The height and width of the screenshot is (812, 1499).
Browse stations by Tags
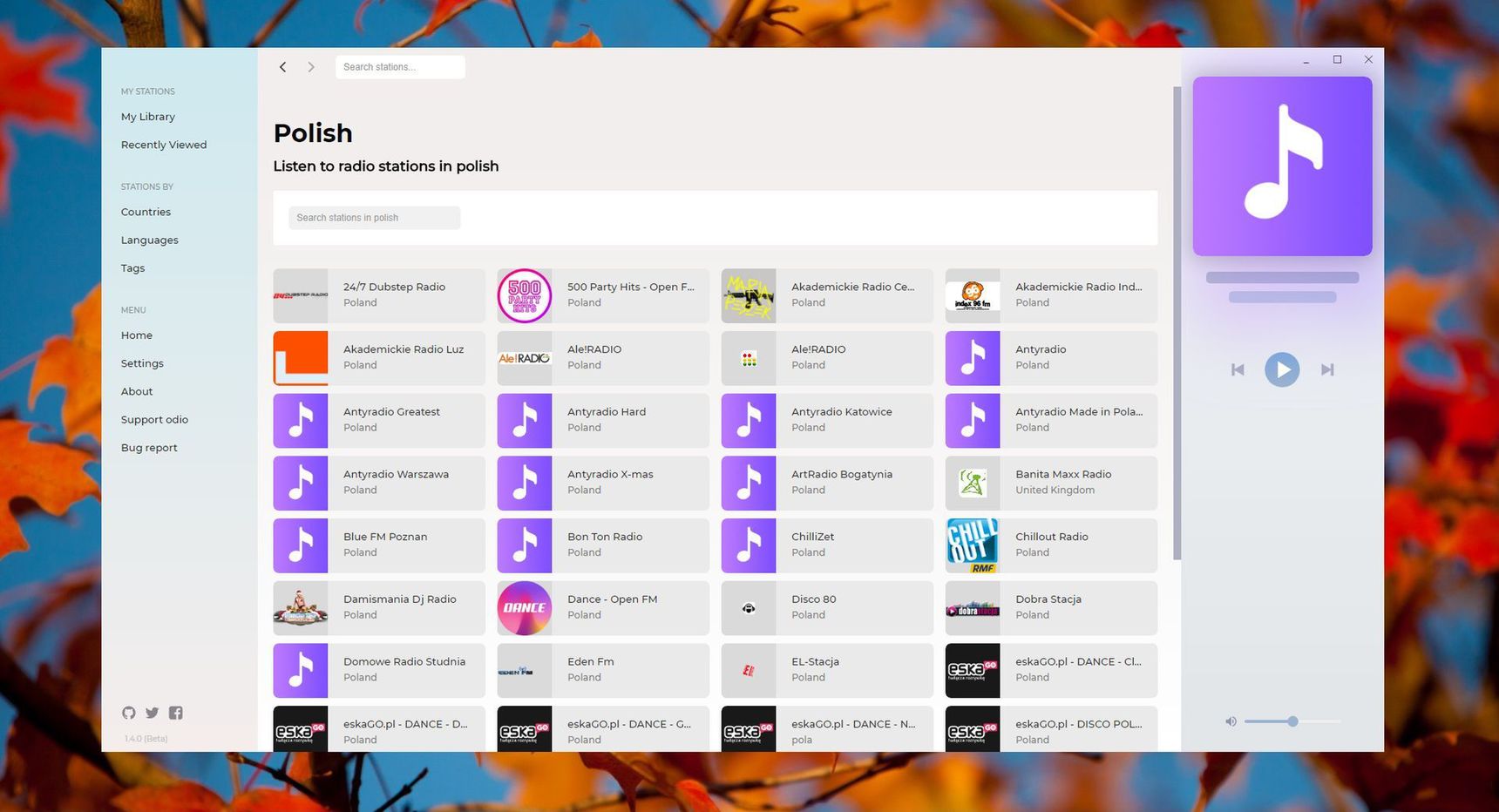click(133, 268)
